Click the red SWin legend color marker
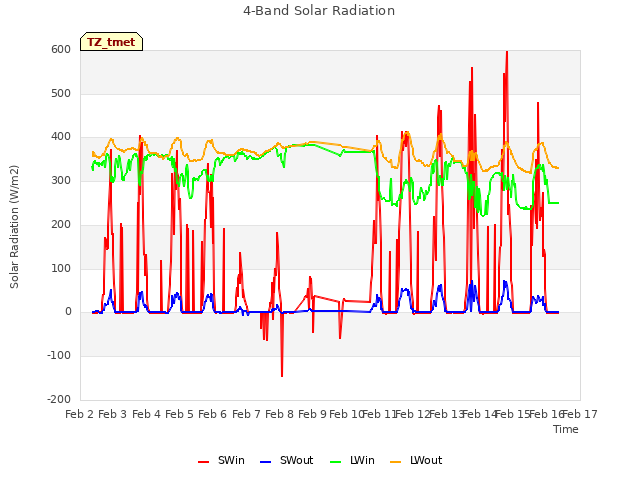 [203, 462]
